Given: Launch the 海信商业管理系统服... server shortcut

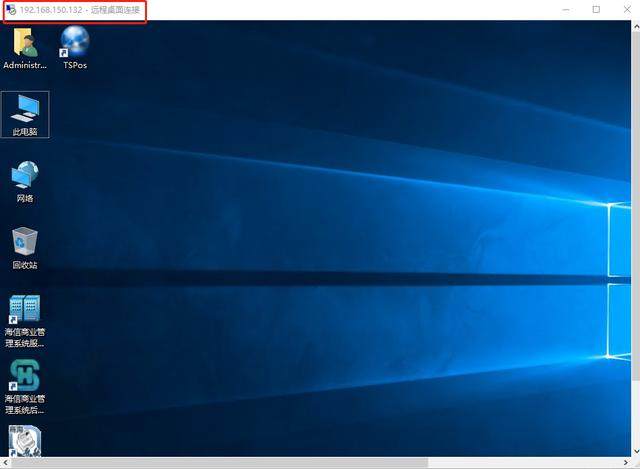Looking at the screenshot, I should pyautogui.click(x=25, y=321).
